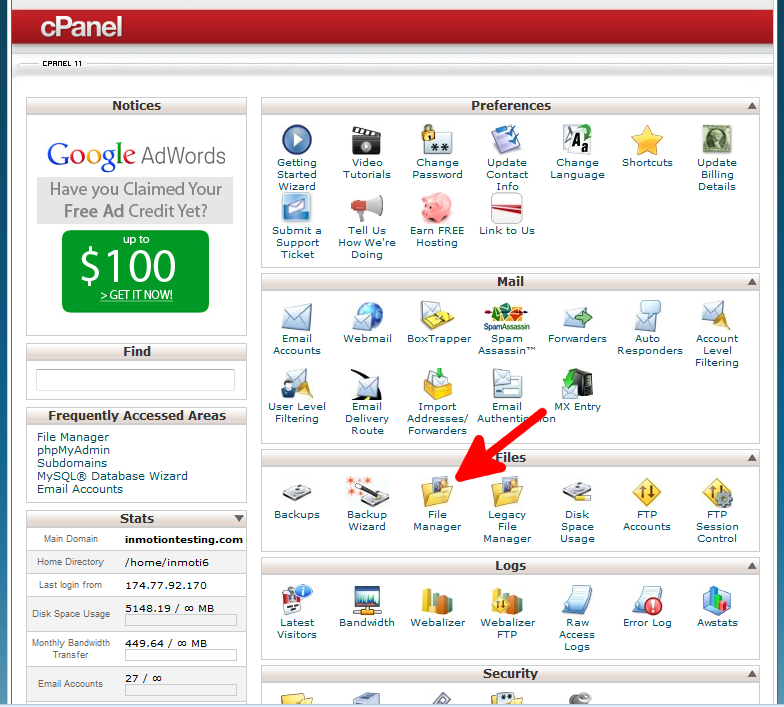Collapse the Logs section
This screenshot has width=784, height=707.
pyautogui.click(x=752, y=566)
